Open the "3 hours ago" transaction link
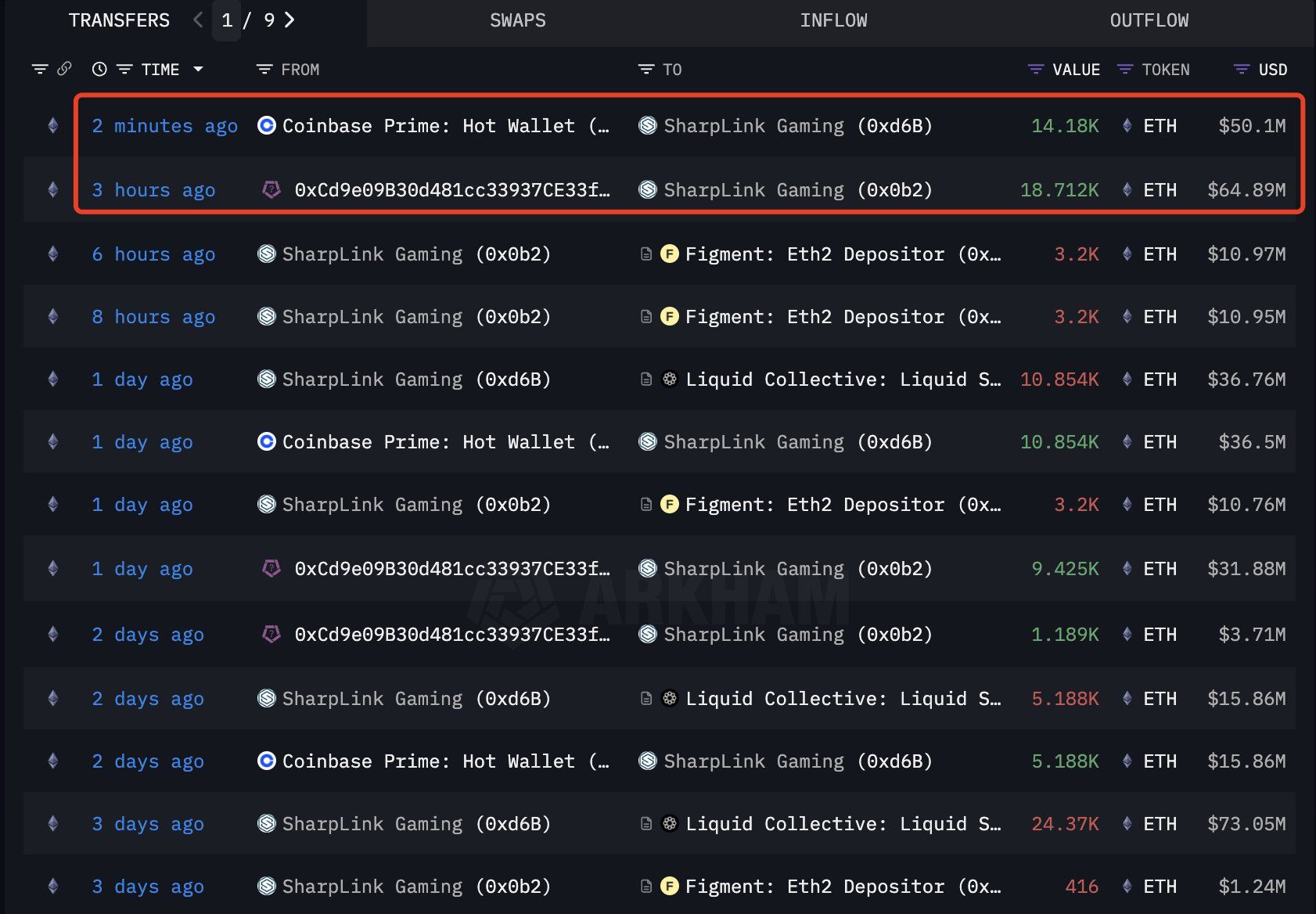1316x914 pixels. click(x=153, y=190)
